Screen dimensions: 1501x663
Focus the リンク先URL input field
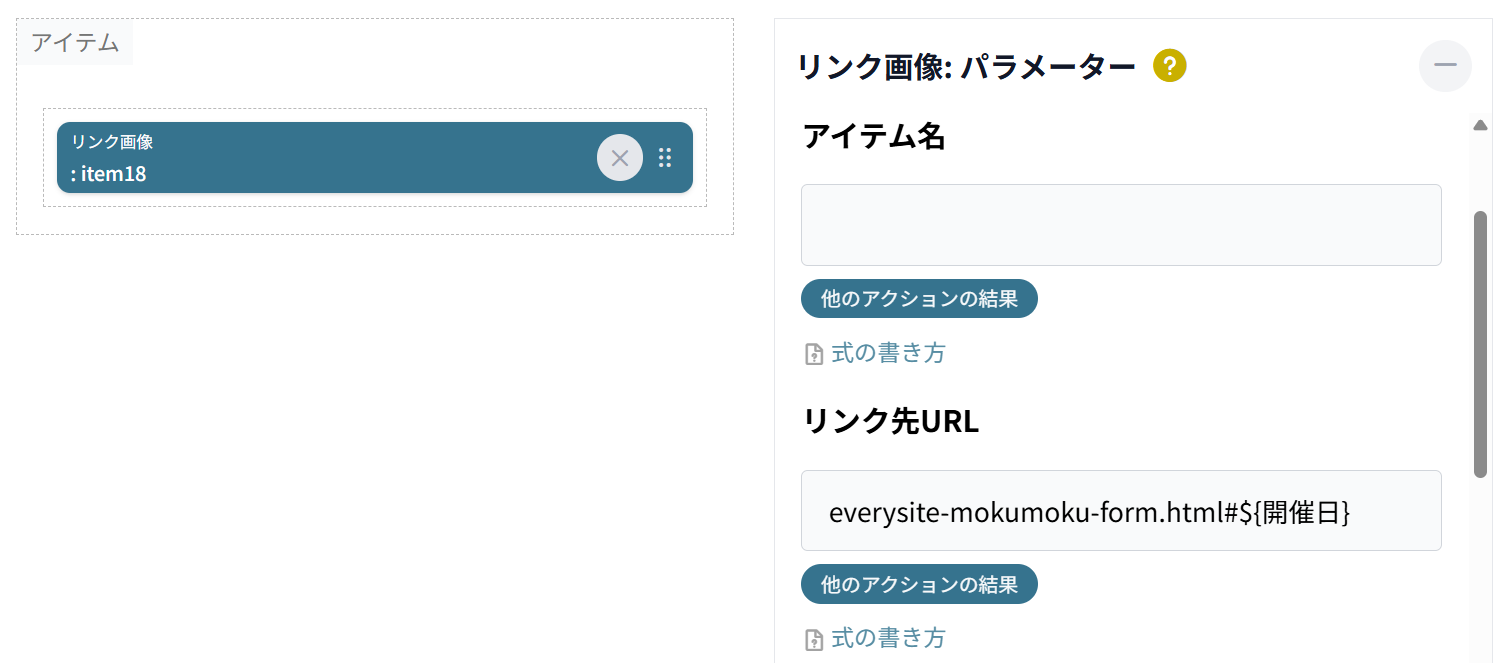(x=1121, y=511)
